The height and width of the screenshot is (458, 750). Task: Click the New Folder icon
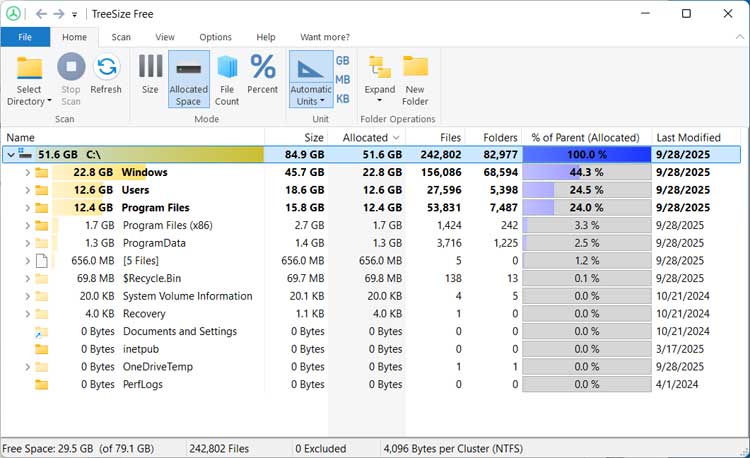click(x=415, y=67)
